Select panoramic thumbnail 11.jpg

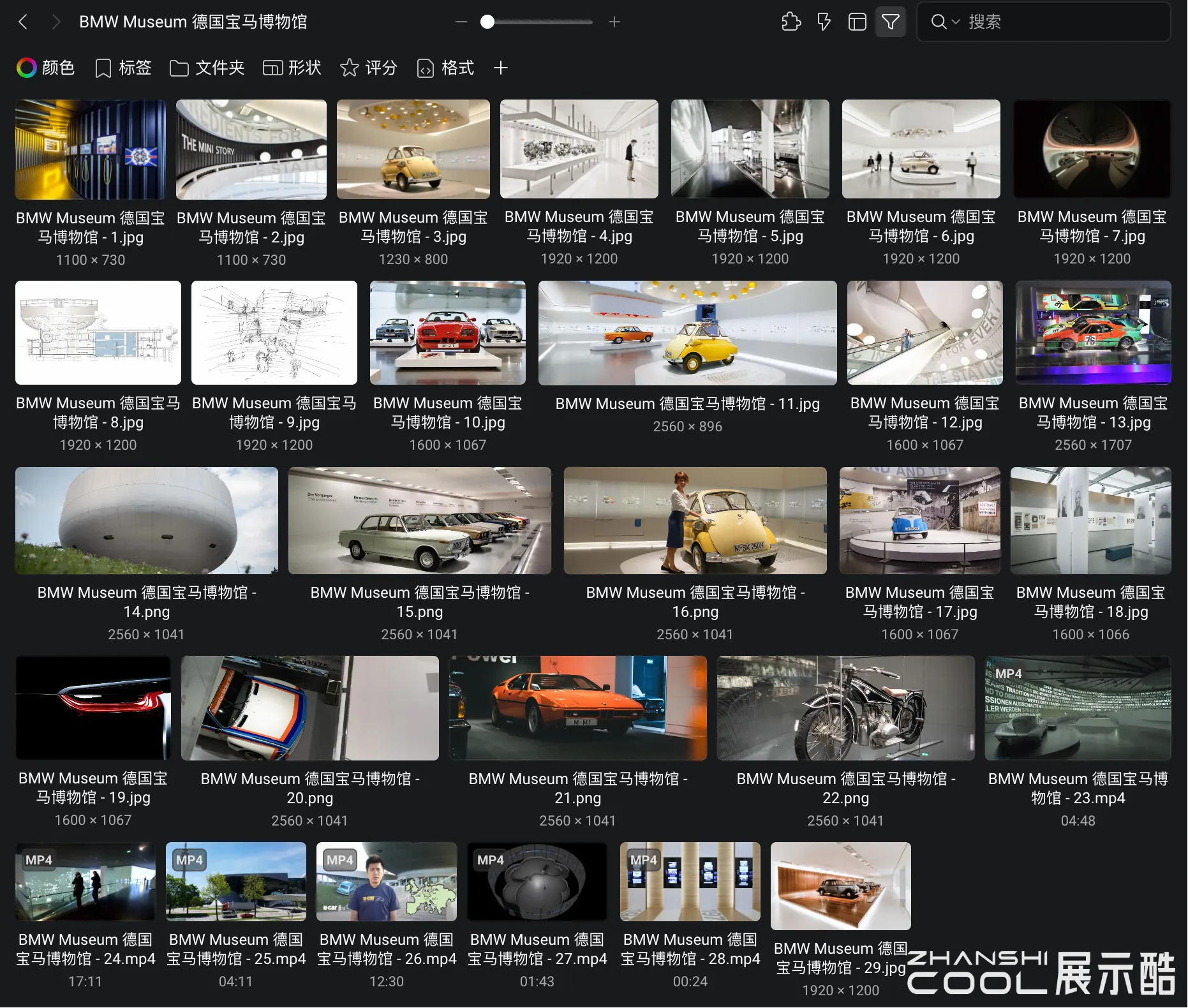point(688,333)
